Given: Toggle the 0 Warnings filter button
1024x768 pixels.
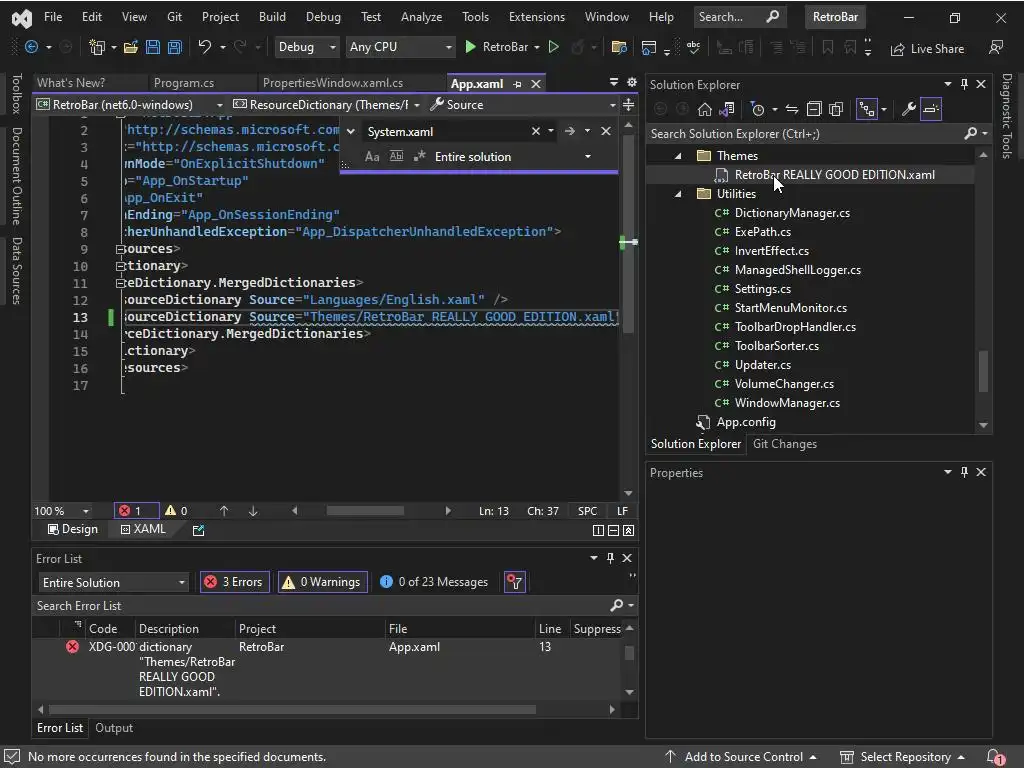Looking at the screenshot, I should tap(323, 582).
